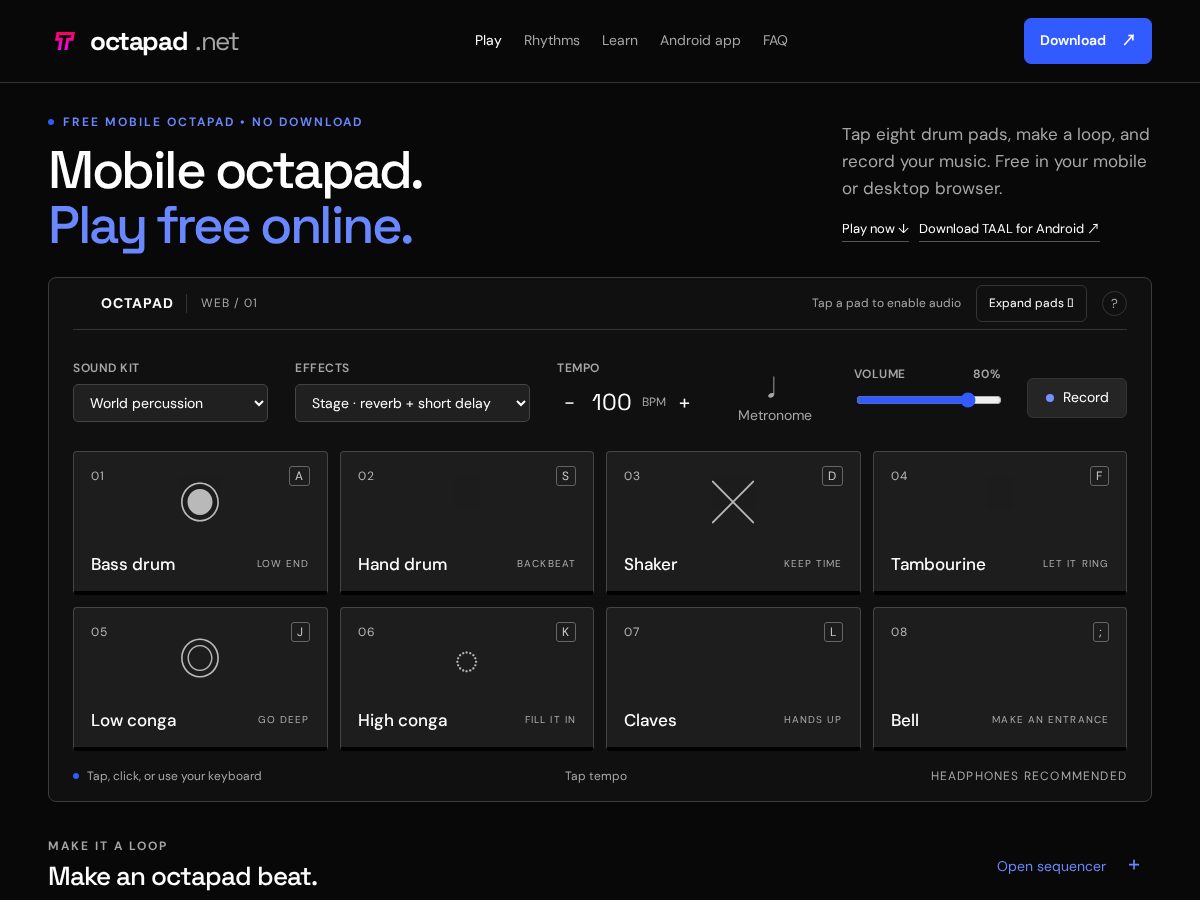Tap the Low conga pad
The height and width of the screenshot is (900, 1200).
200,679
